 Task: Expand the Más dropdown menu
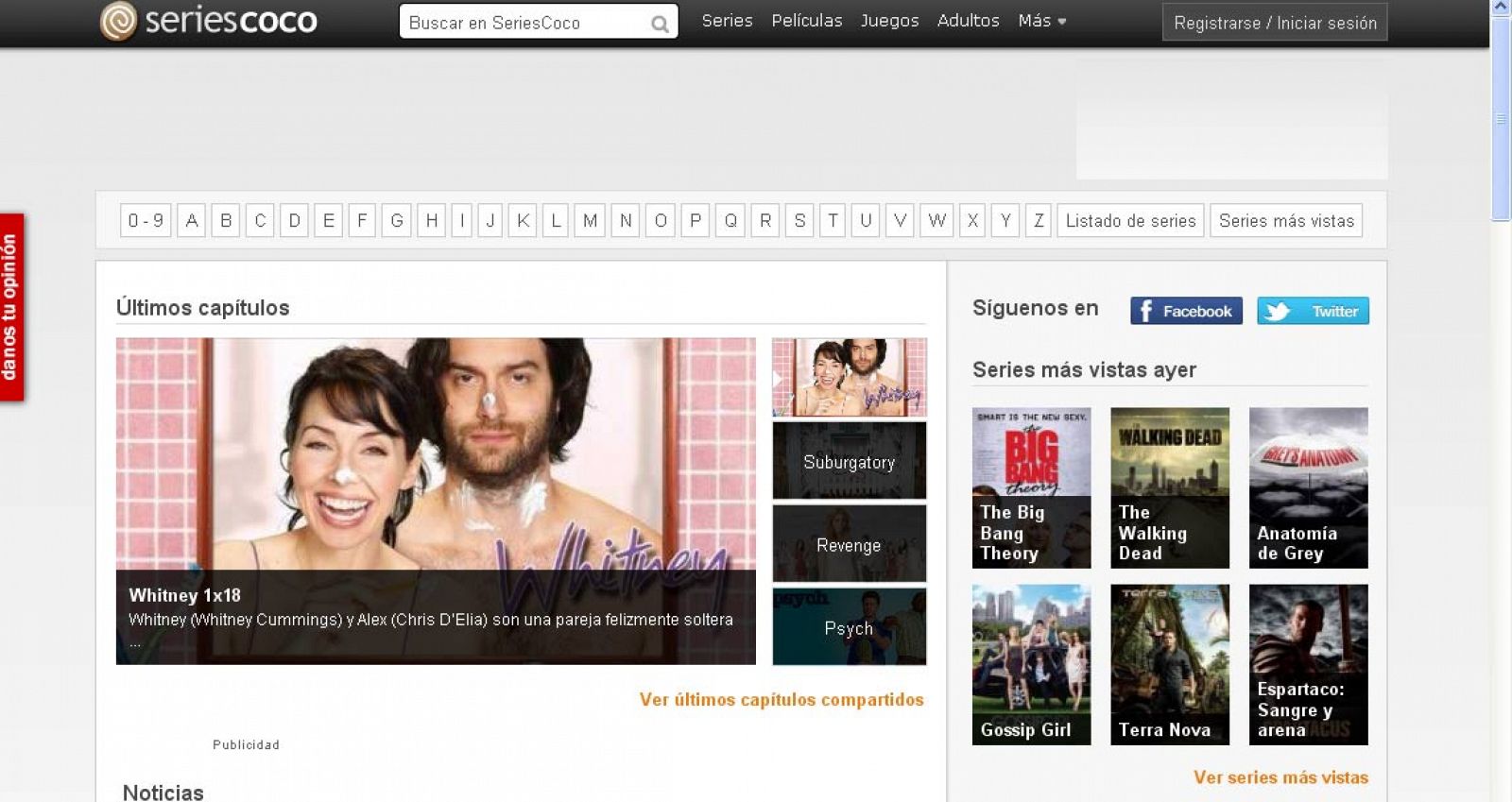coord(1041,21)
